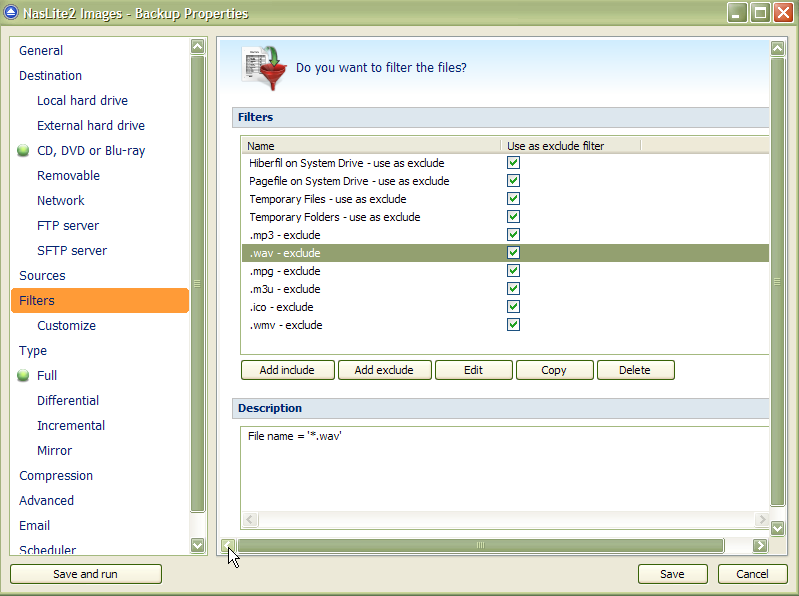Select Removable destination
This screenshot has width=799, height=596.
[x=68, y=176]
